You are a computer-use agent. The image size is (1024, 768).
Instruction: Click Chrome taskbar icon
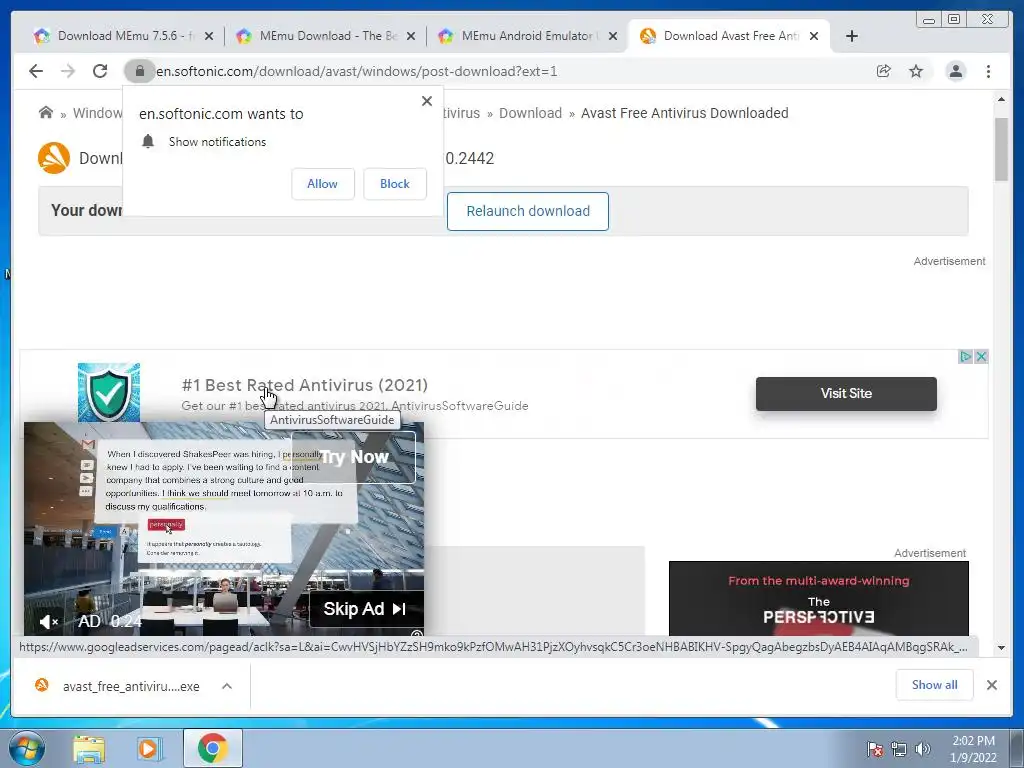click(x=212, y=748)
